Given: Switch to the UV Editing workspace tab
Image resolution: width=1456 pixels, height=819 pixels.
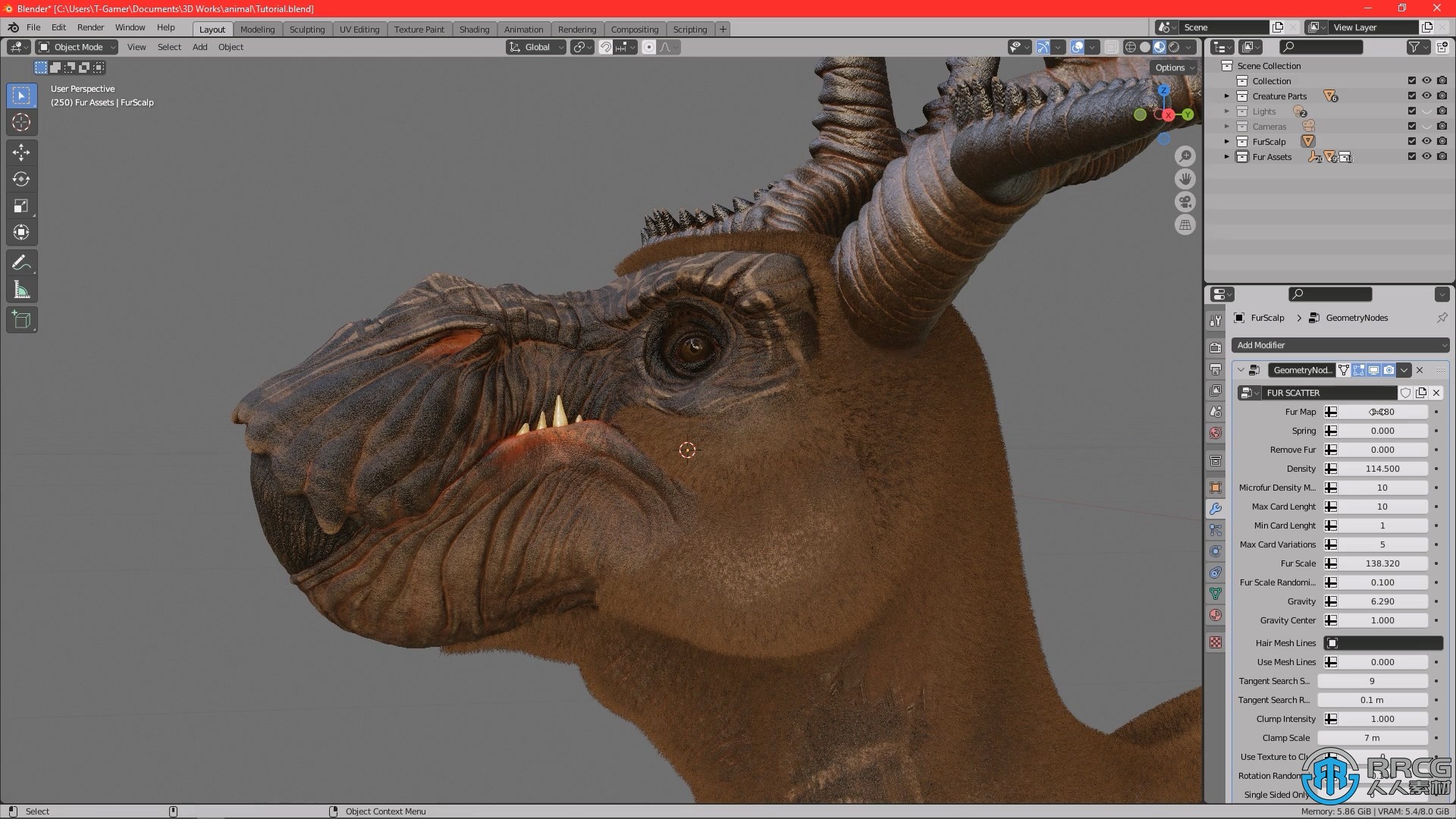Looking at the screenshot, I should (x=359, y=30).
